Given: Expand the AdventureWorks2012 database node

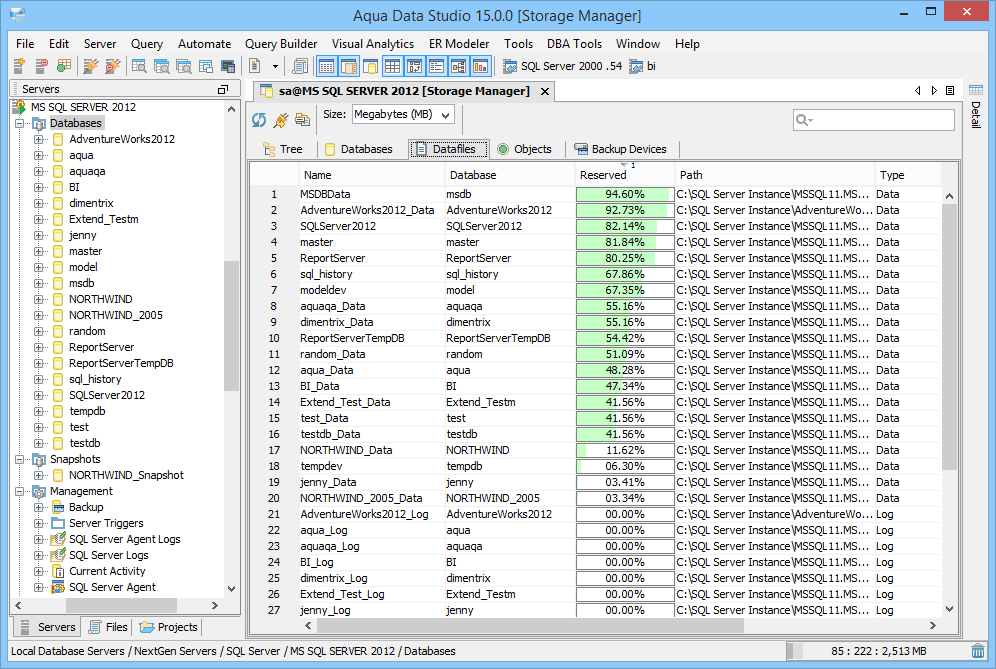Looking at the screenshot, I should (x=39, y=139).
